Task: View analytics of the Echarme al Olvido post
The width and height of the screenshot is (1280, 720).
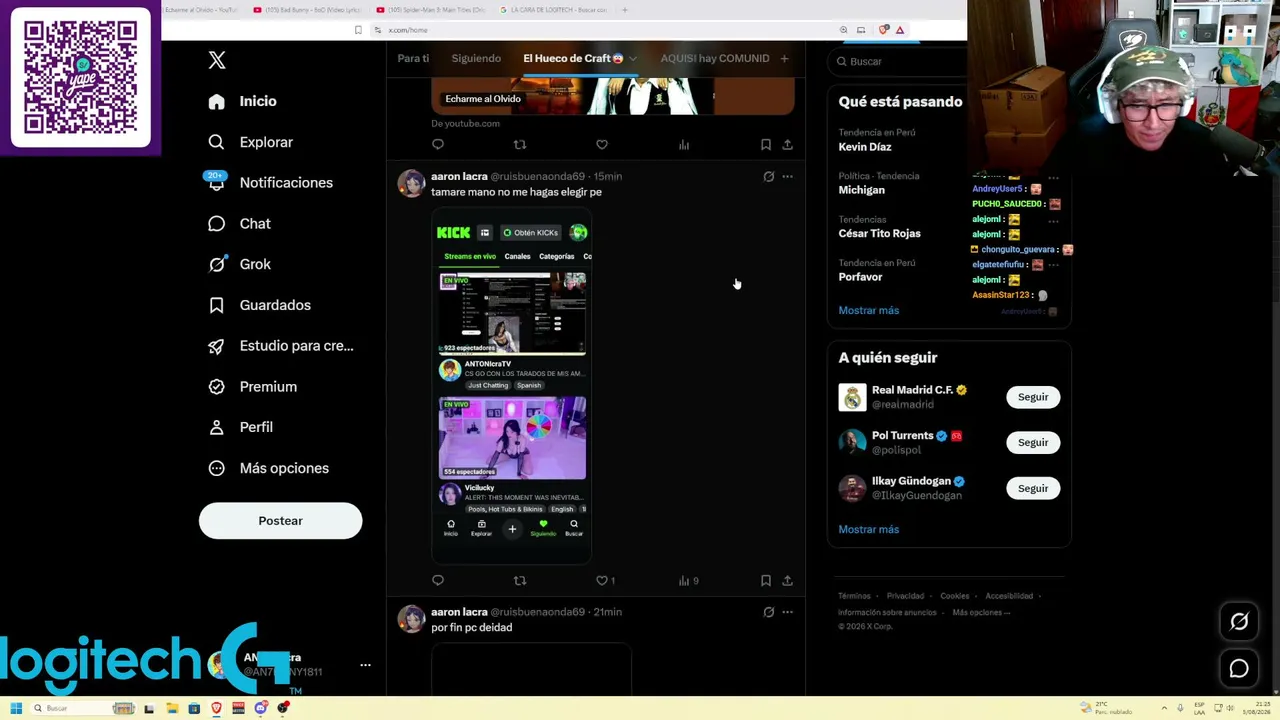Action: click(684, 145)
